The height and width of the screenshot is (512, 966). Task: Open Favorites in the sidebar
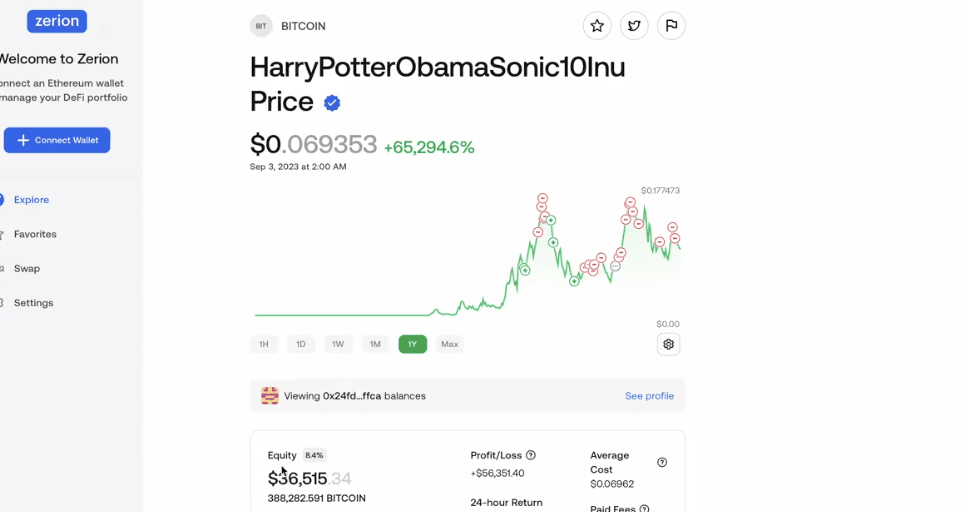35,234
